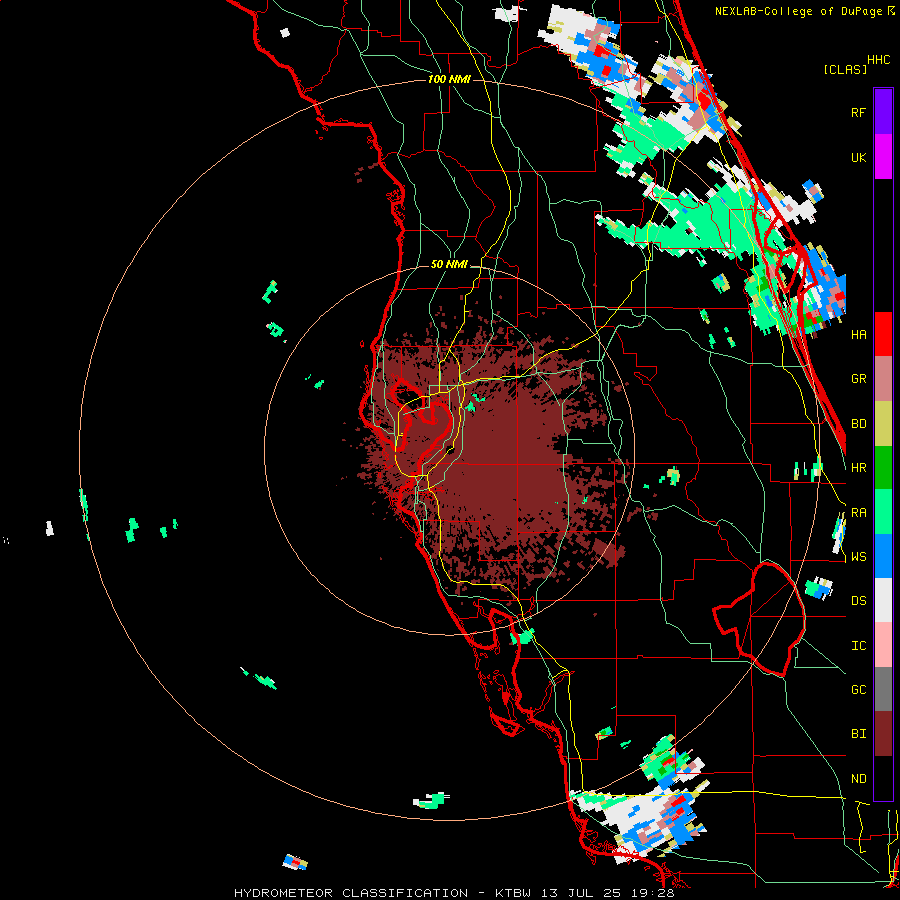Click the ND black legend swatch

883,778
